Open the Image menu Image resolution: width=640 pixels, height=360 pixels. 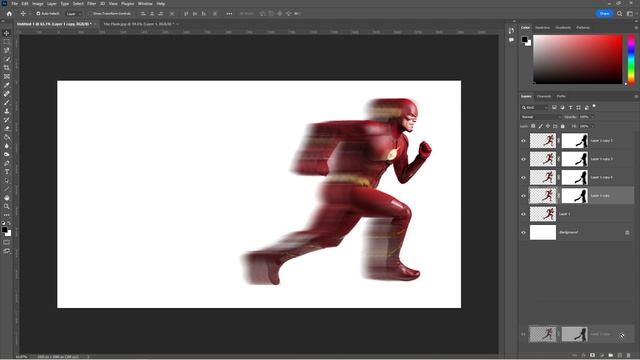[38, 3]
